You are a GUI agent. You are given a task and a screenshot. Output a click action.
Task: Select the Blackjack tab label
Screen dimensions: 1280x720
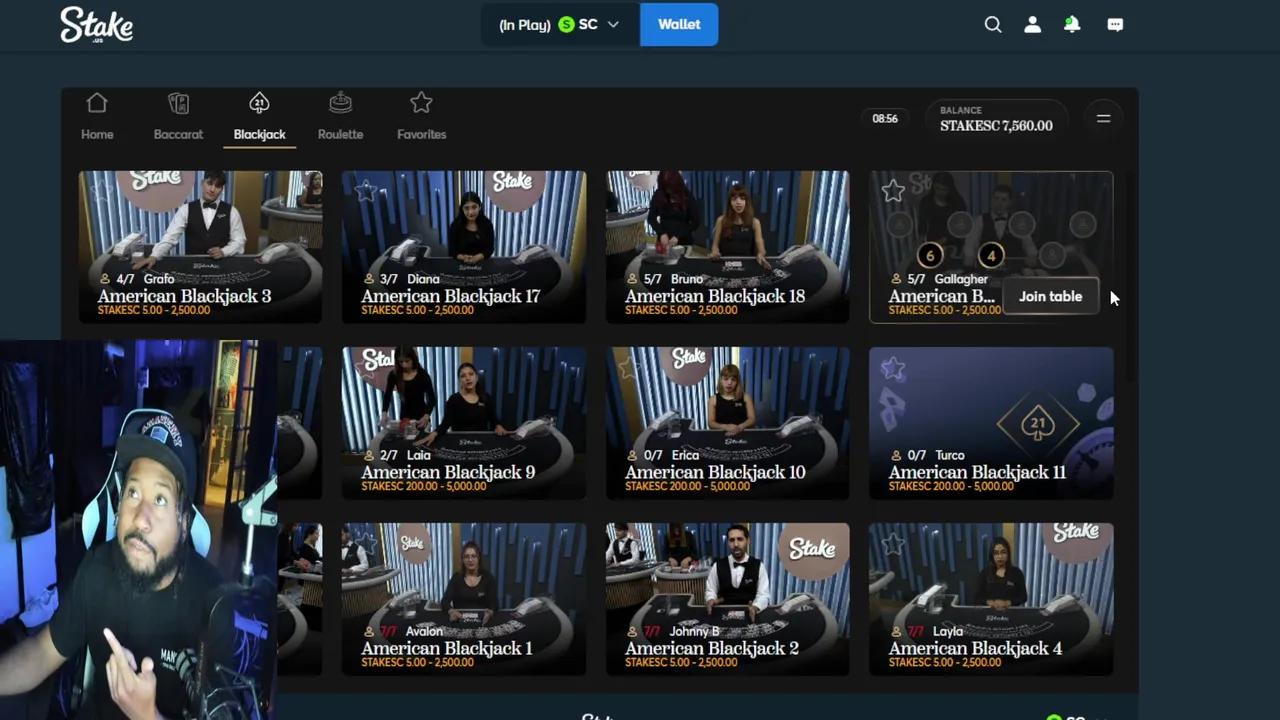coord(259,134)
